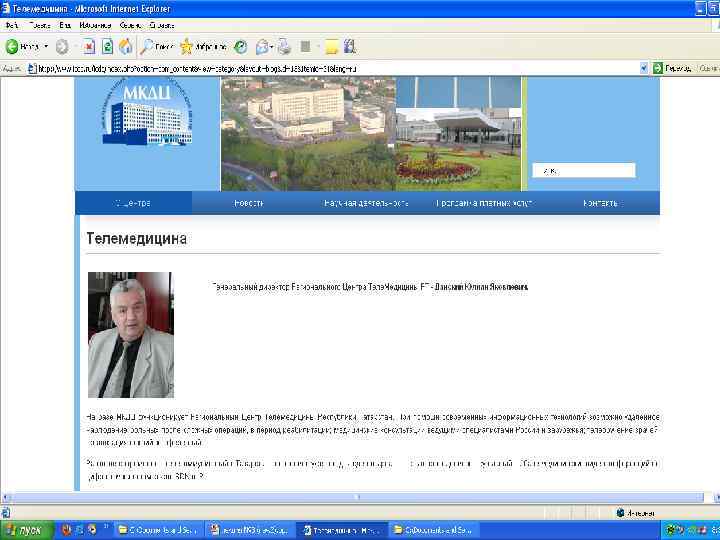Click first quick launch icon on taskbar
720x540 pixels.
(x=67, y=530)
